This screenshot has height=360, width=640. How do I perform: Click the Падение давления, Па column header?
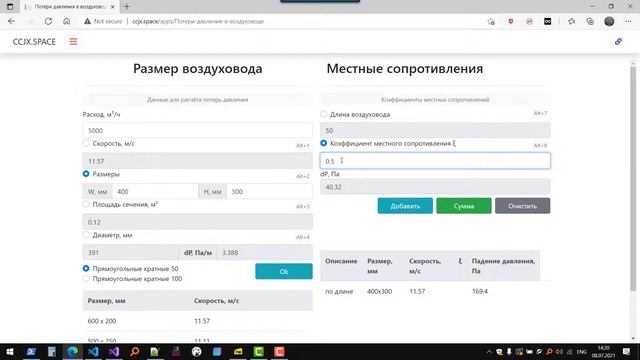503,266
